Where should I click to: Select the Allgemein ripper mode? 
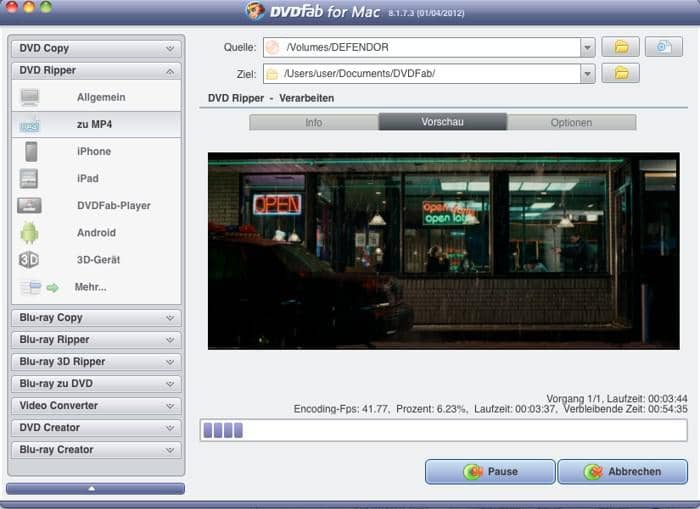[x=96, y=97]
